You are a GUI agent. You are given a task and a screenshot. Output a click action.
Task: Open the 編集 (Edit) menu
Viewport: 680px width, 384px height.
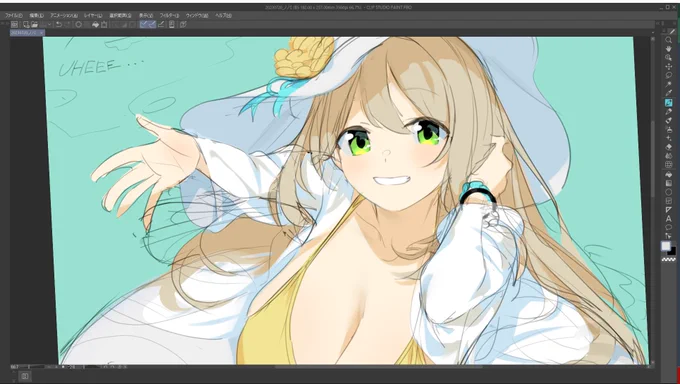[36, 16]
